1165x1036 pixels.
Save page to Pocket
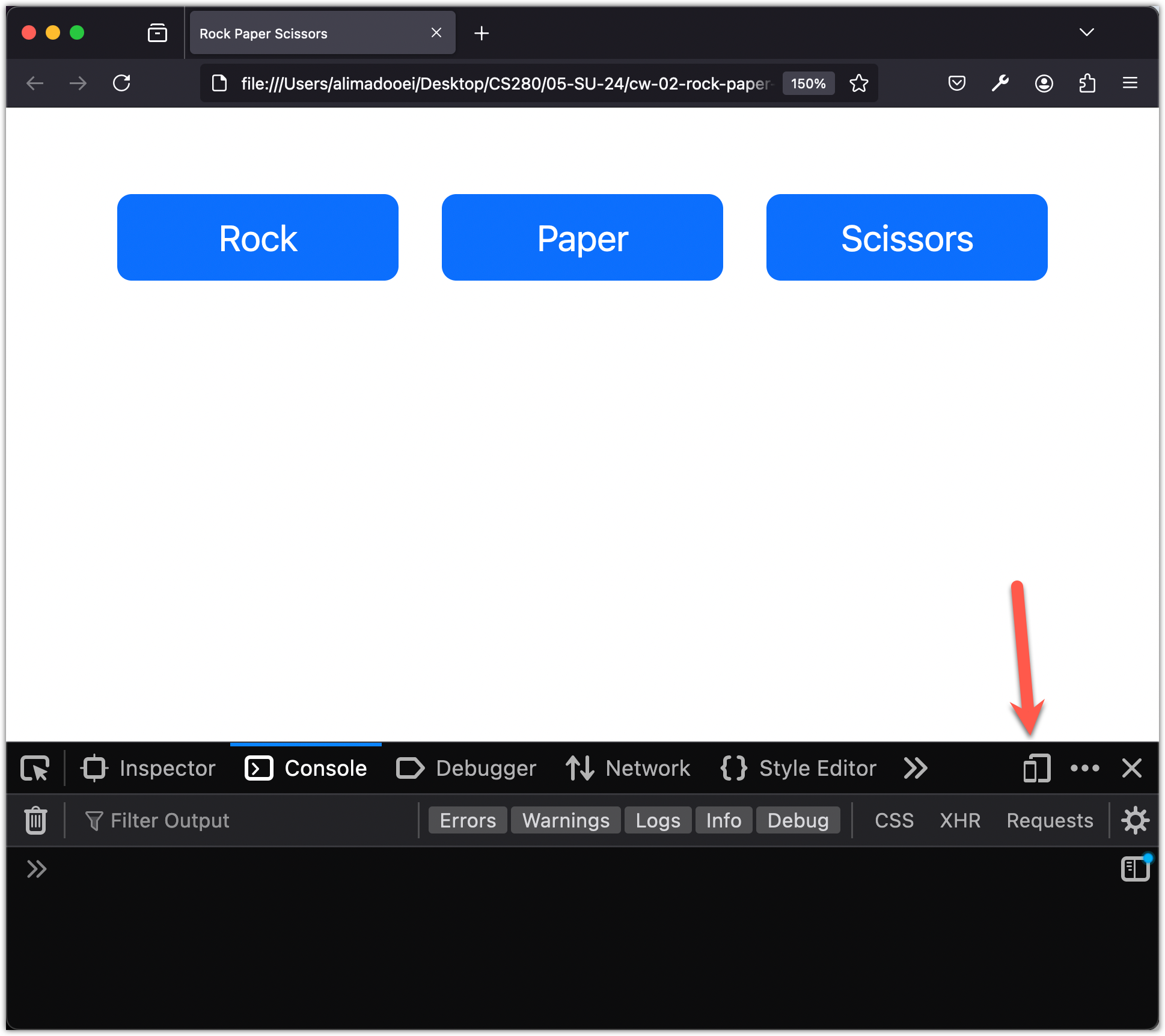(957, 83)
